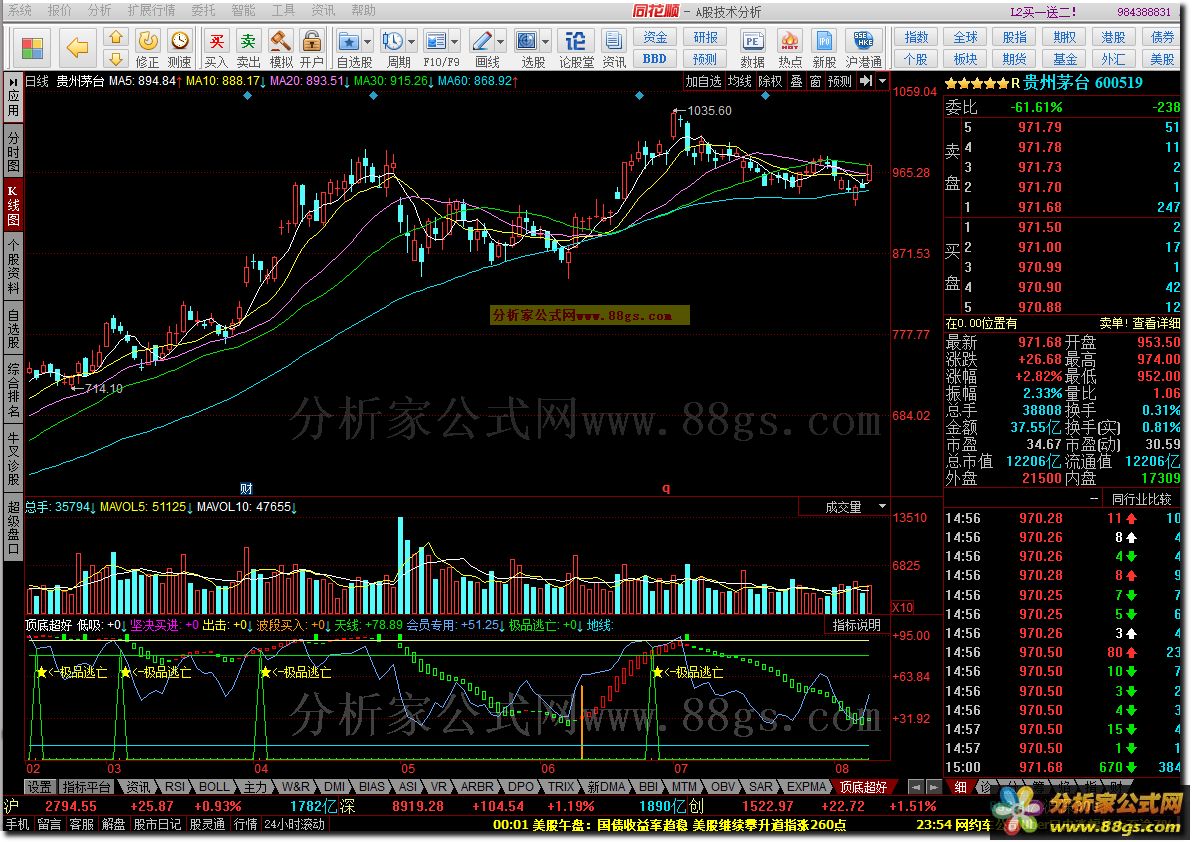Image resolution: width=1192 pixels, height=842 pixels.
Task: Click the colorful home grid icon
Action: pyautogui.click(x=33, y=48)
